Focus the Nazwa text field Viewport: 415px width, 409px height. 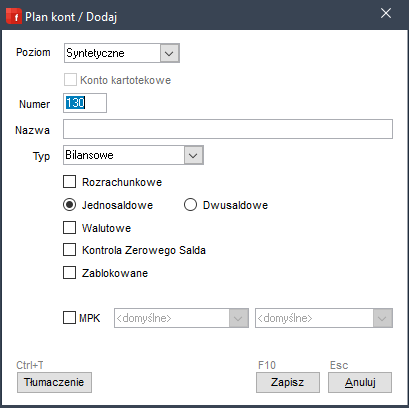tap(228, 129)
